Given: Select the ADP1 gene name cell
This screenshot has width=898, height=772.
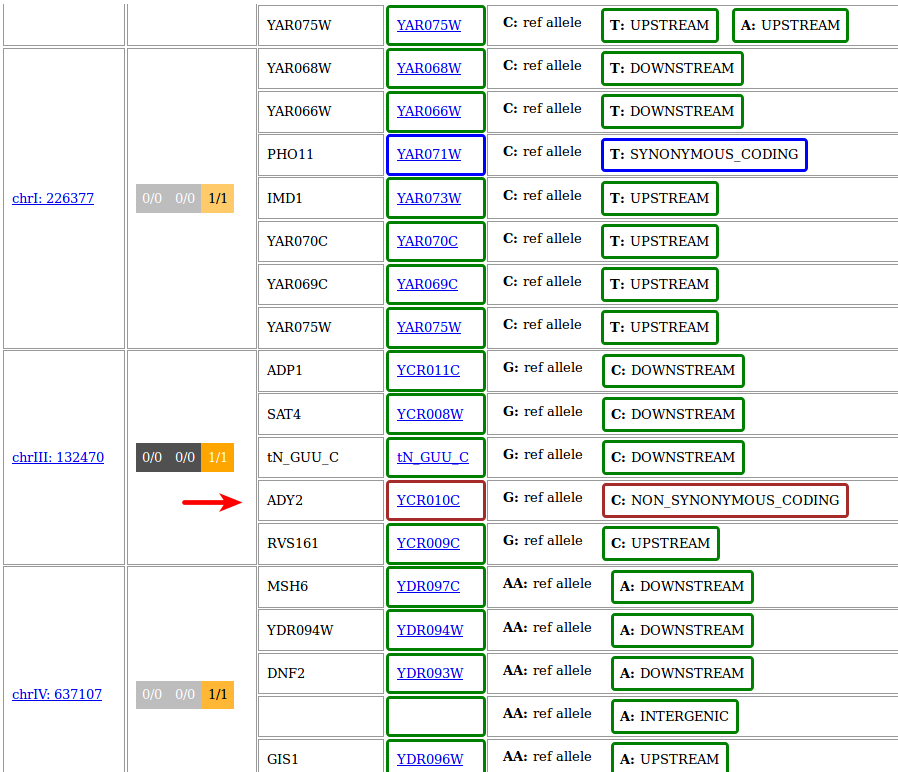Looking at the screenshot, I should 321,371.
